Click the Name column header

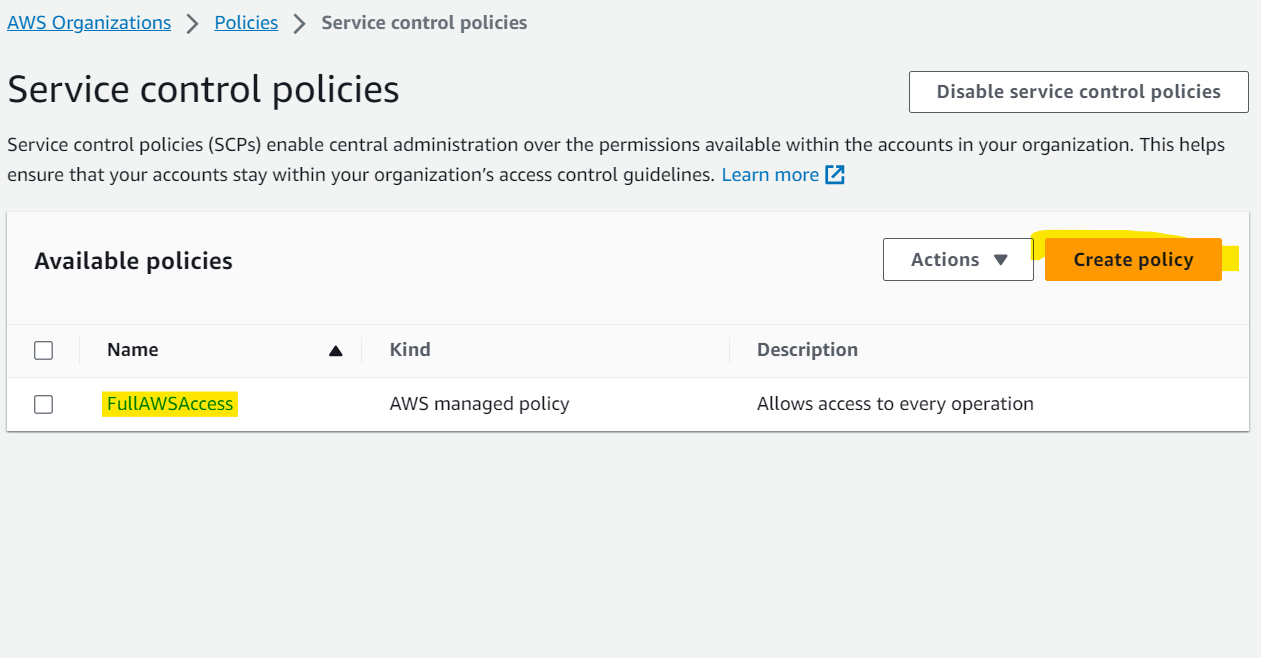tap(133, 350)
